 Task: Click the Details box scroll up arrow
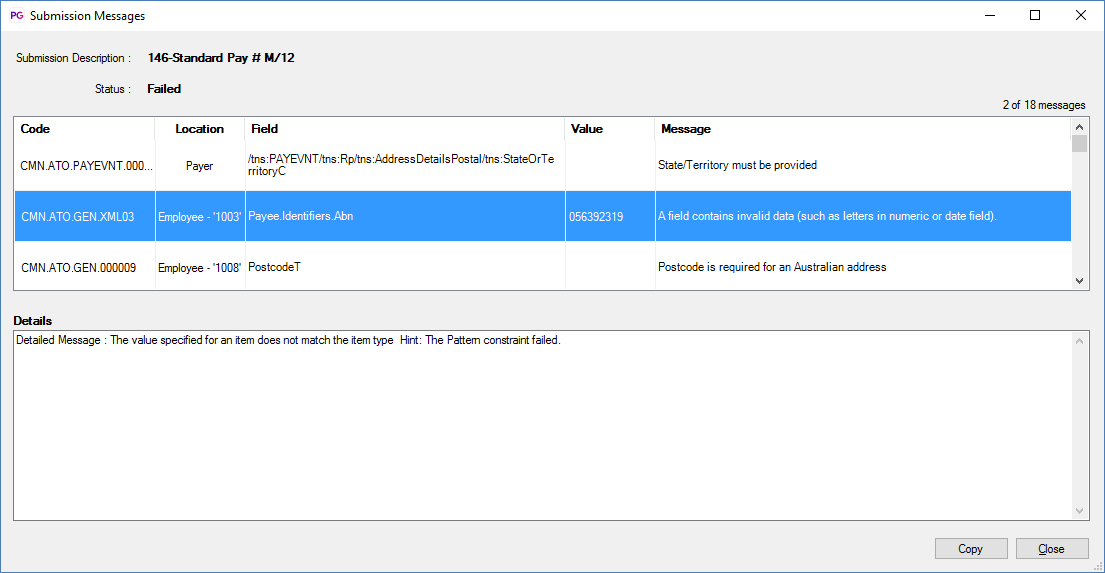coord(1079,341)
